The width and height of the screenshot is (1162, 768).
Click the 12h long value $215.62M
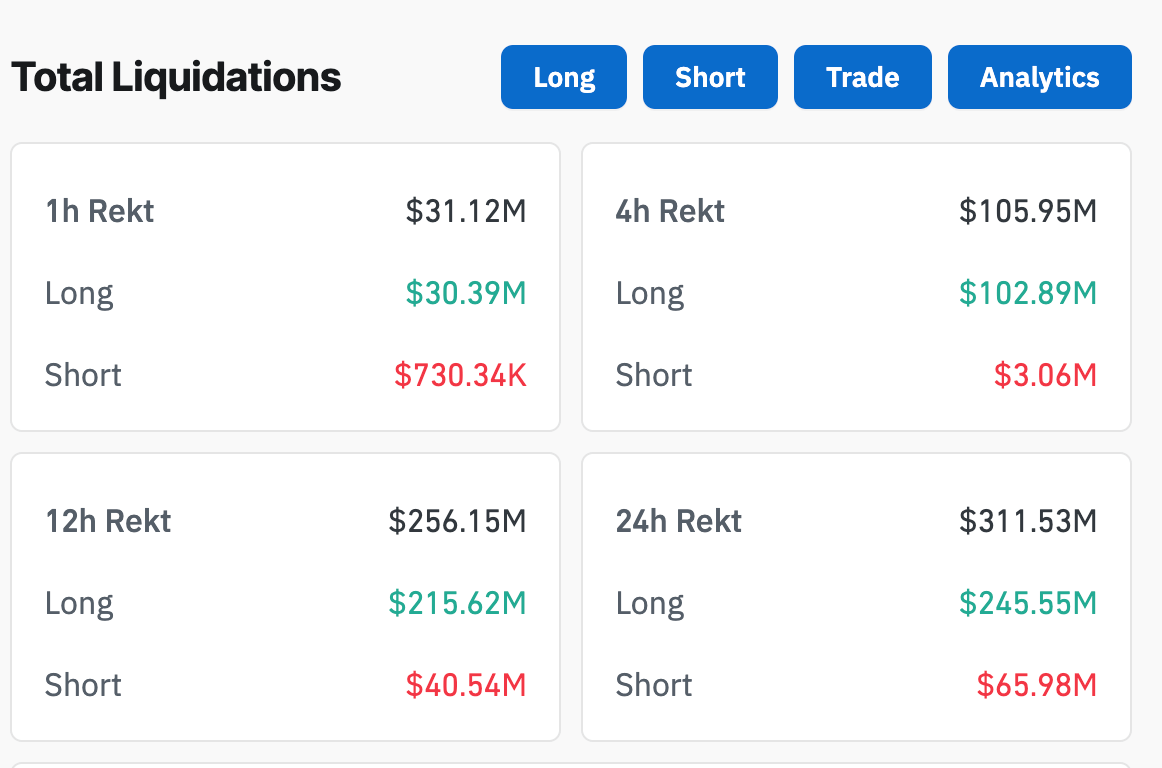pyautogui.click(x=458, y=603)
